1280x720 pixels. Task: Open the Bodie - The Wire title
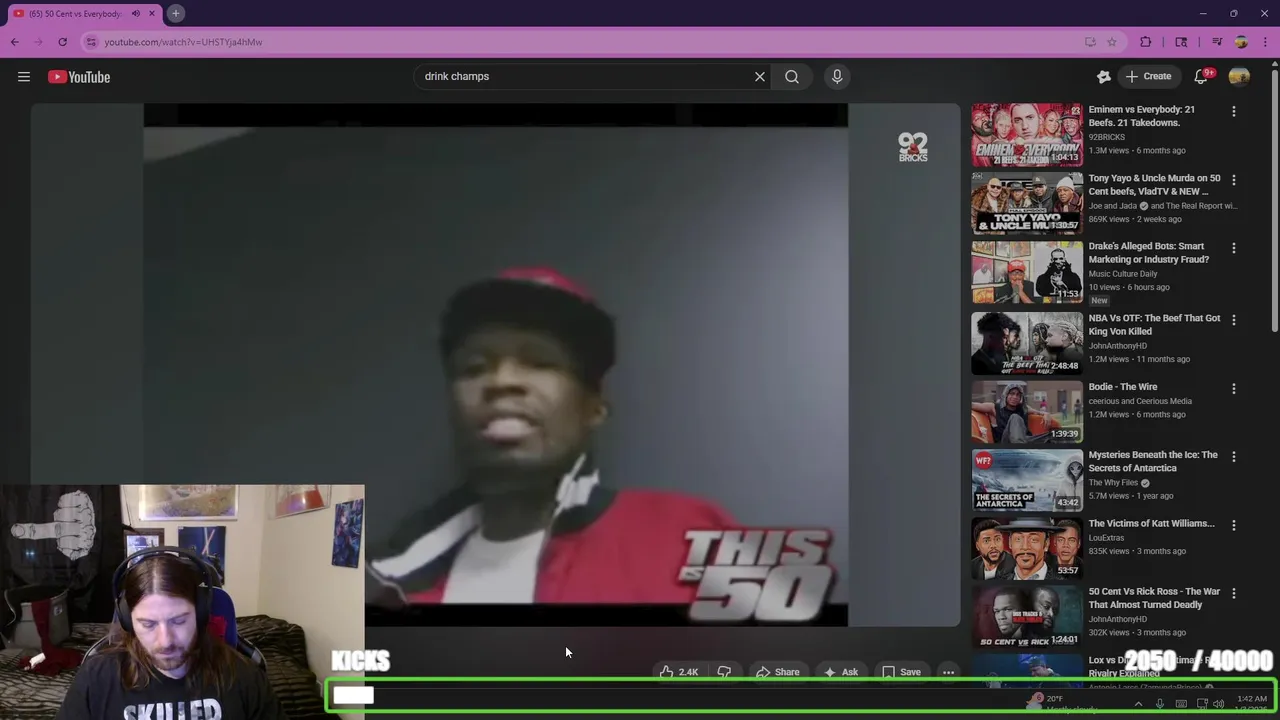[1122, 387]
